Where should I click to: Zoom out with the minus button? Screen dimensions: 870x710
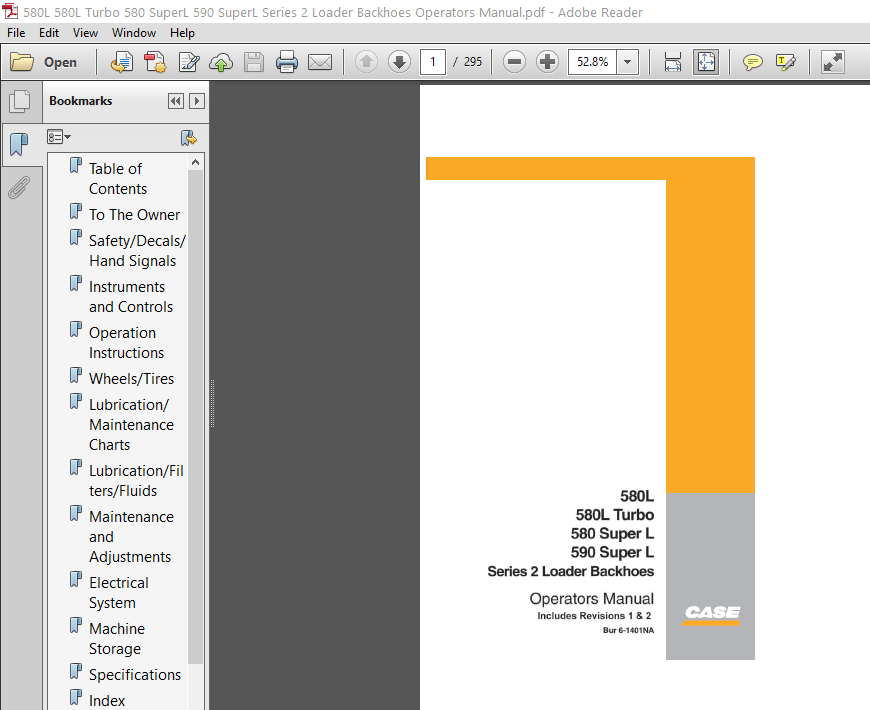pos(514,62)
